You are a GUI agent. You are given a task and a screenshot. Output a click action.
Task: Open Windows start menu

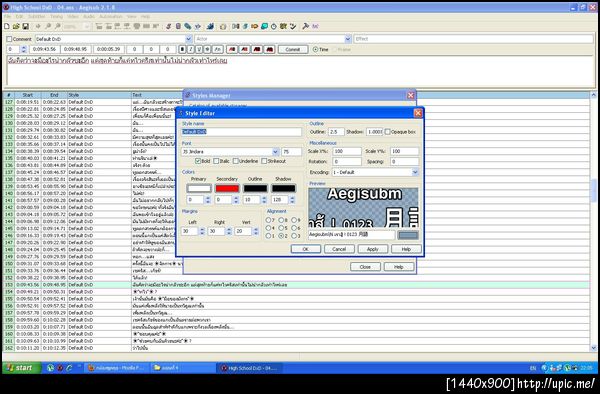(21, 368)
